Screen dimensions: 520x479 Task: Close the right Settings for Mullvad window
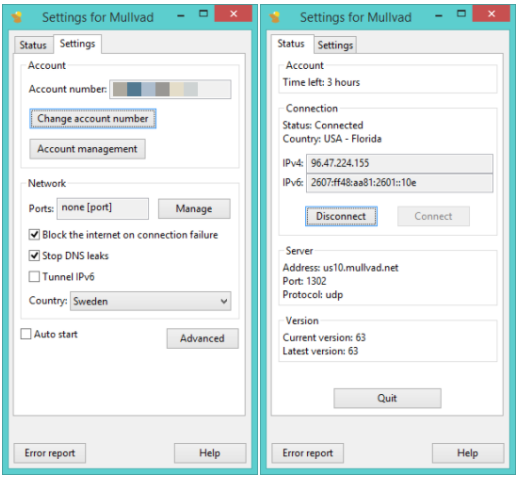click(491, 13)
